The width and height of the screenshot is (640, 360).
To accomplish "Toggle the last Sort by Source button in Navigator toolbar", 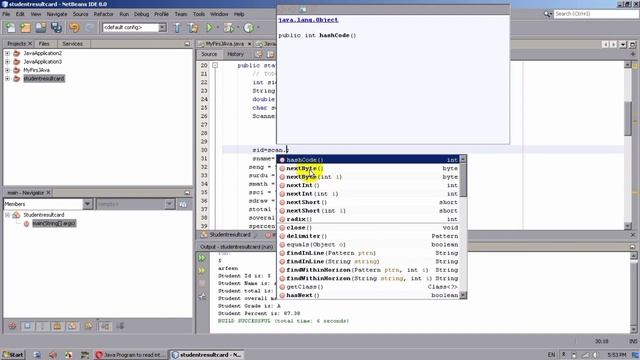I will (x=120, y=326).
